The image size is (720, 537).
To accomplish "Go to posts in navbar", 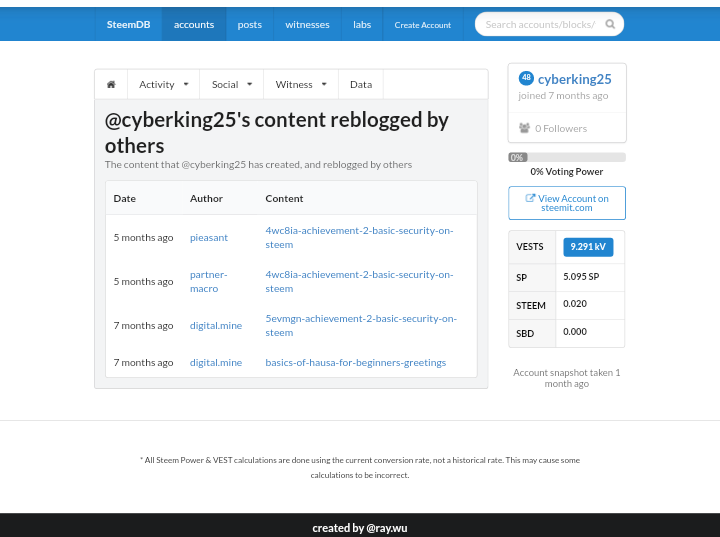I will tap(250, 24).
